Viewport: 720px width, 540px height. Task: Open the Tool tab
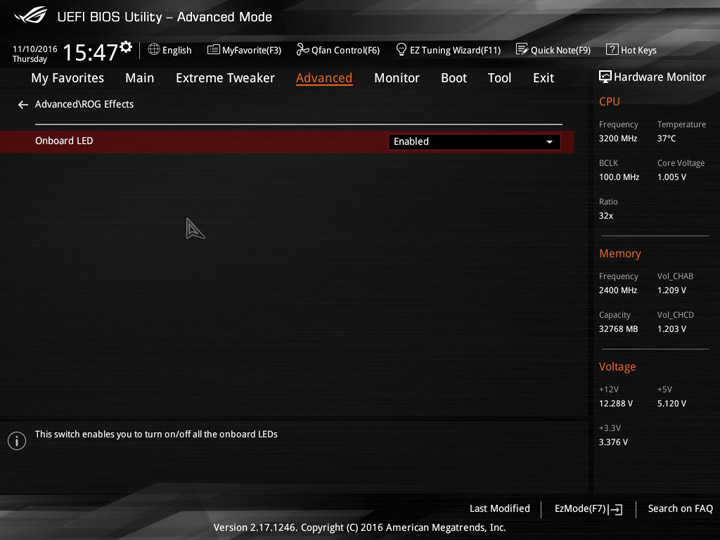[x=500, y=78]
